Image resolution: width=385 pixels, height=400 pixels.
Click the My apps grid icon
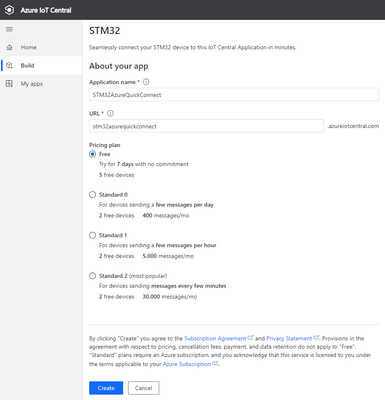9,84
